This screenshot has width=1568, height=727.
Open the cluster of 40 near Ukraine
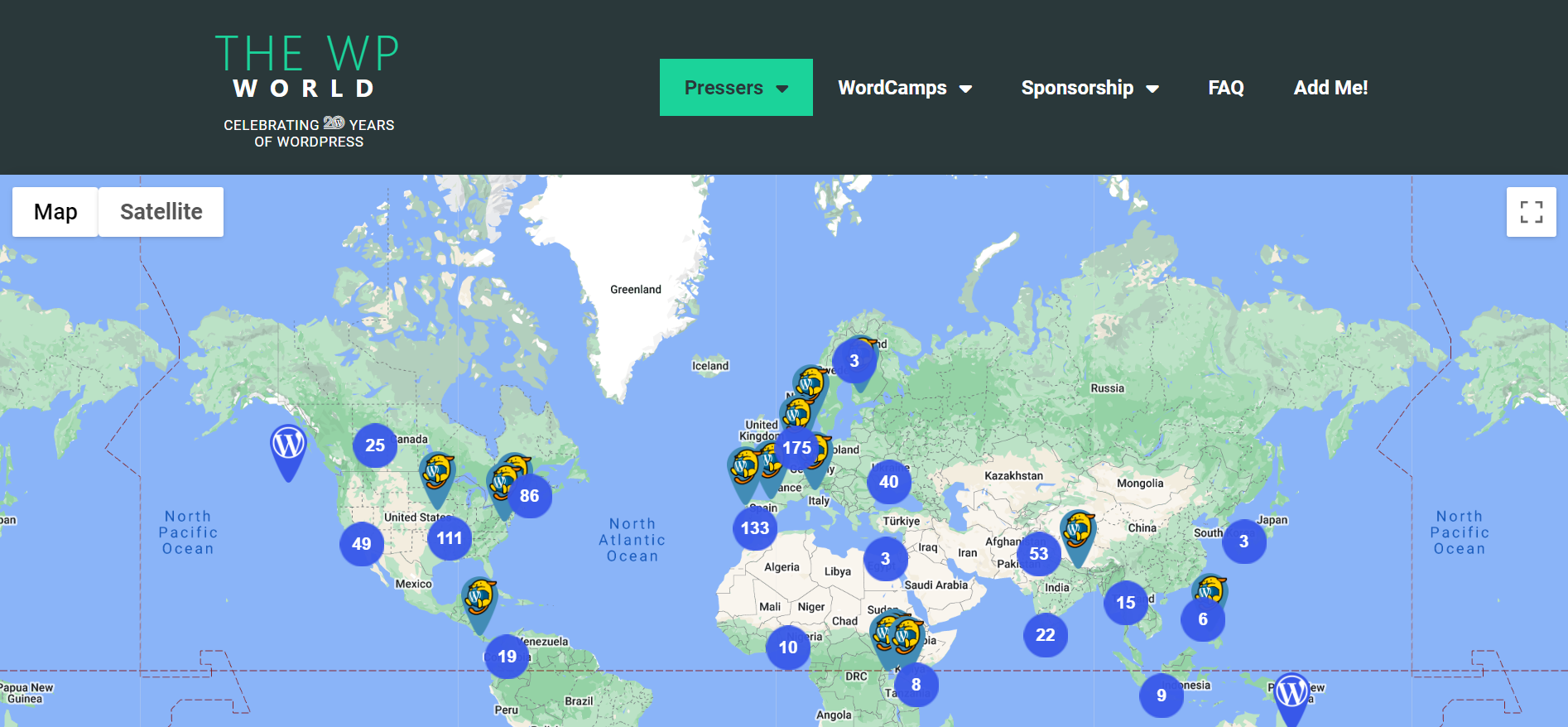(889, 482)
